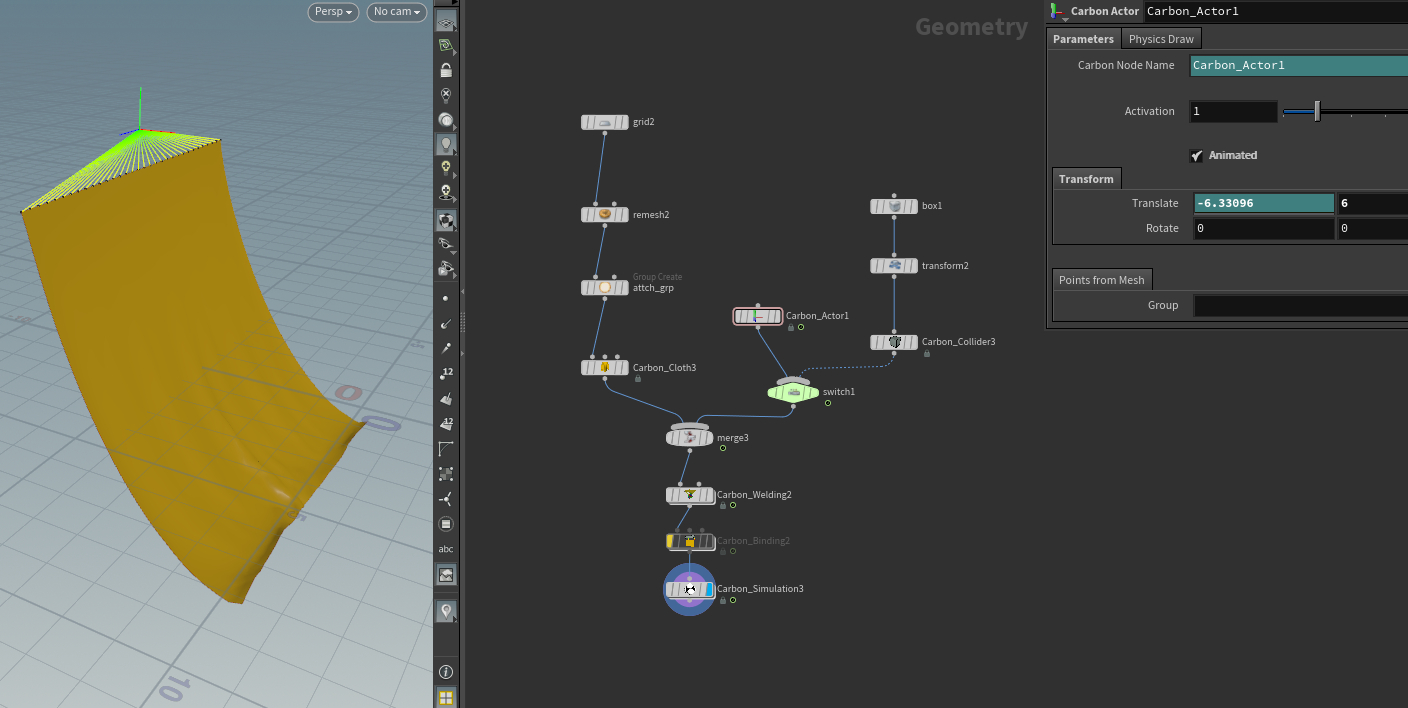Click the lock icon in viewport toolbar

click(446, 70)
